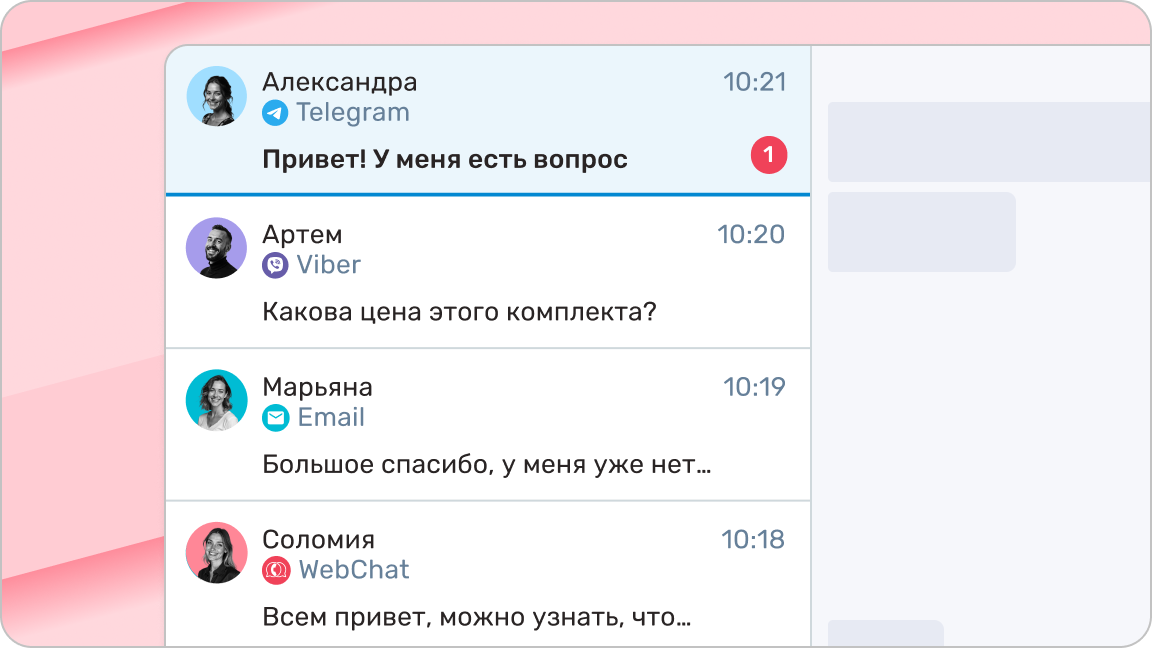Open message "Привет! У меня есть вопрос"

pyautogui.click(x=445, y=159)
